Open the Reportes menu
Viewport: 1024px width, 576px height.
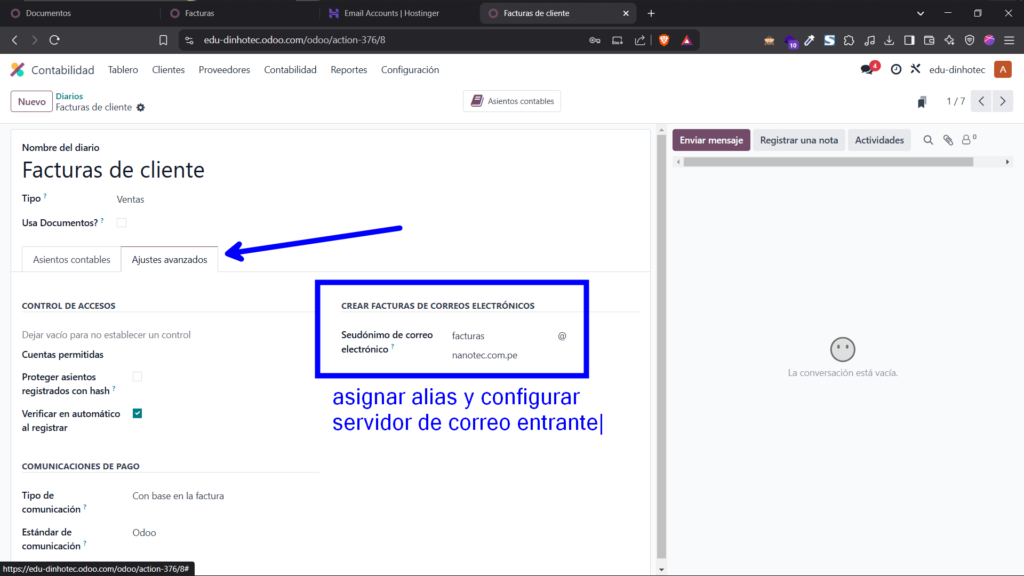coord(349,69)
